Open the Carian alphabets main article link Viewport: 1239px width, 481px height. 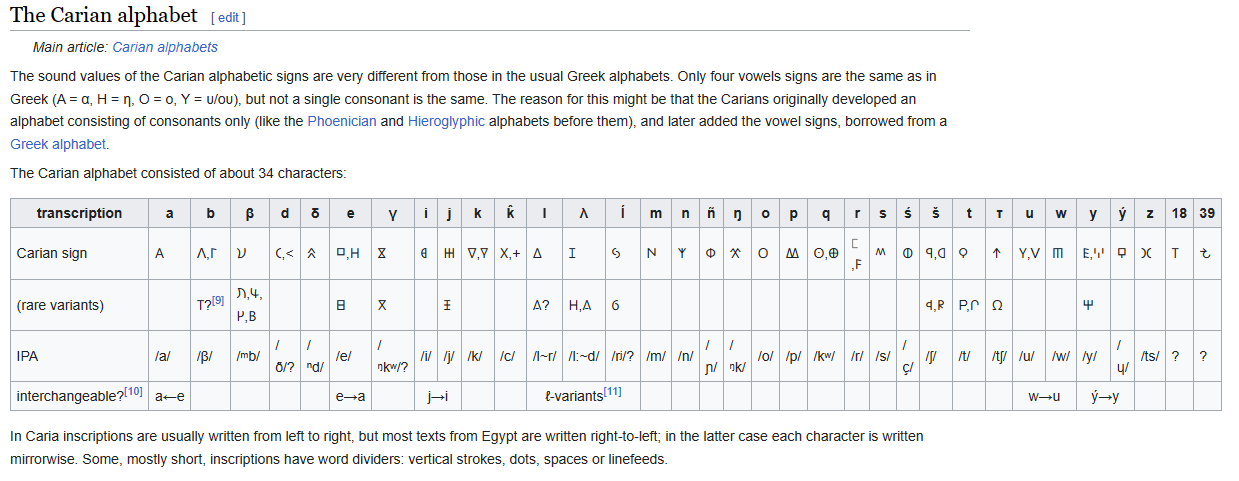(165, 47)
